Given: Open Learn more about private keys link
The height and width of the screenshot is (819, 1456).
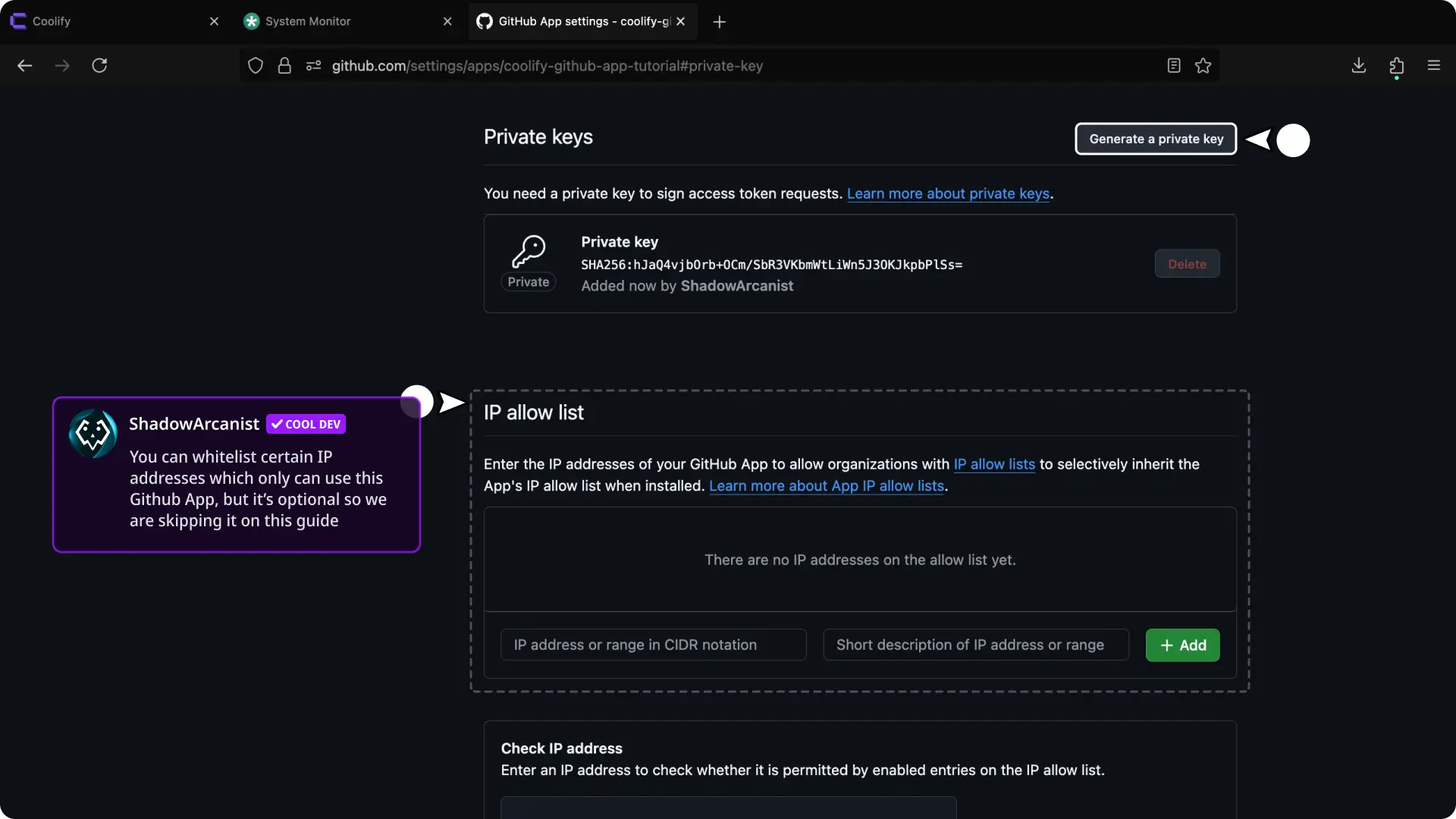Looking at the screenshot, I should click(948, 193).
